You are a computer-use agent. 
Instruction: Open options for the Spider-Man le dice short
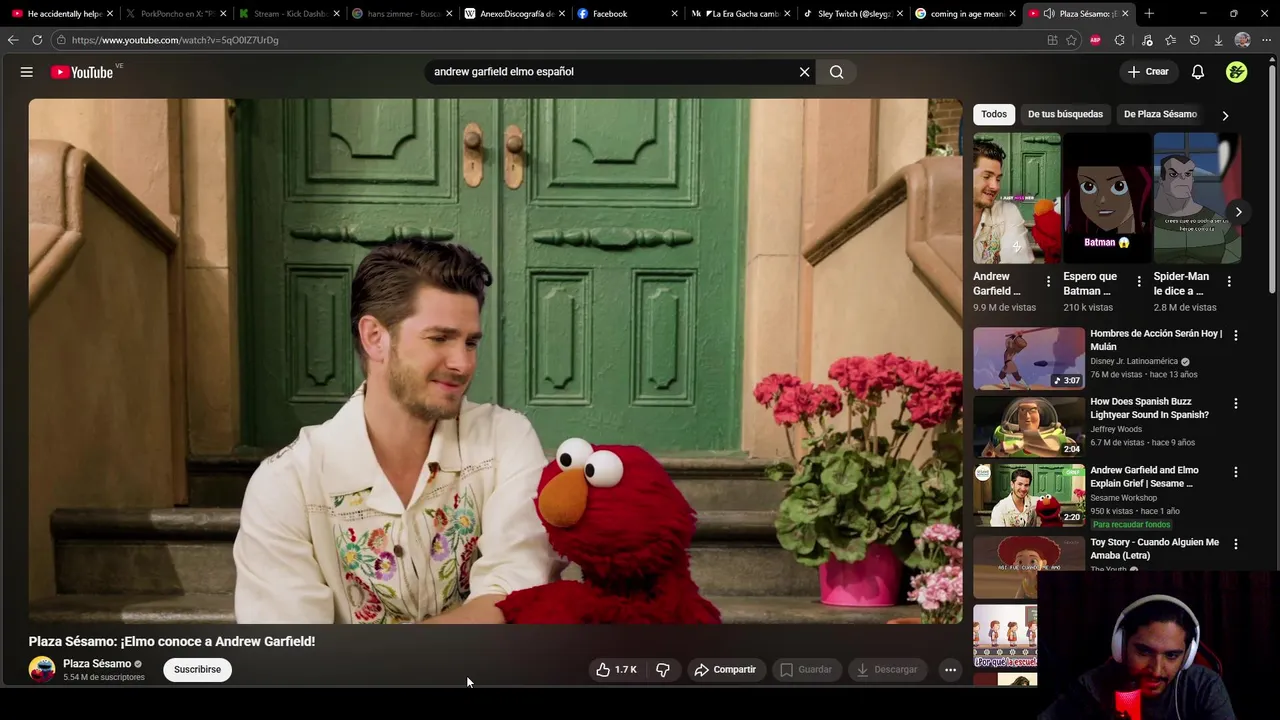(1229, 282)
